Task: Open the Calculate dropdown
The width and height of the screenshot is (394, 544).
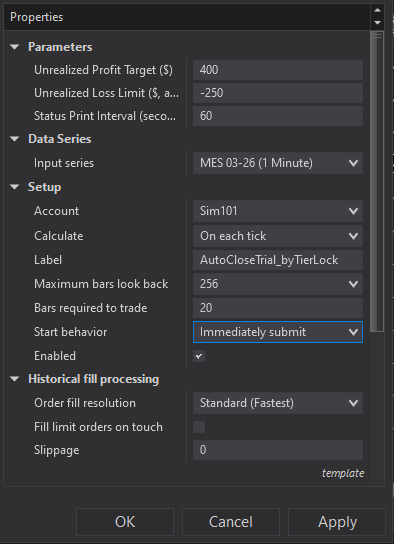Action: (278, 236)
